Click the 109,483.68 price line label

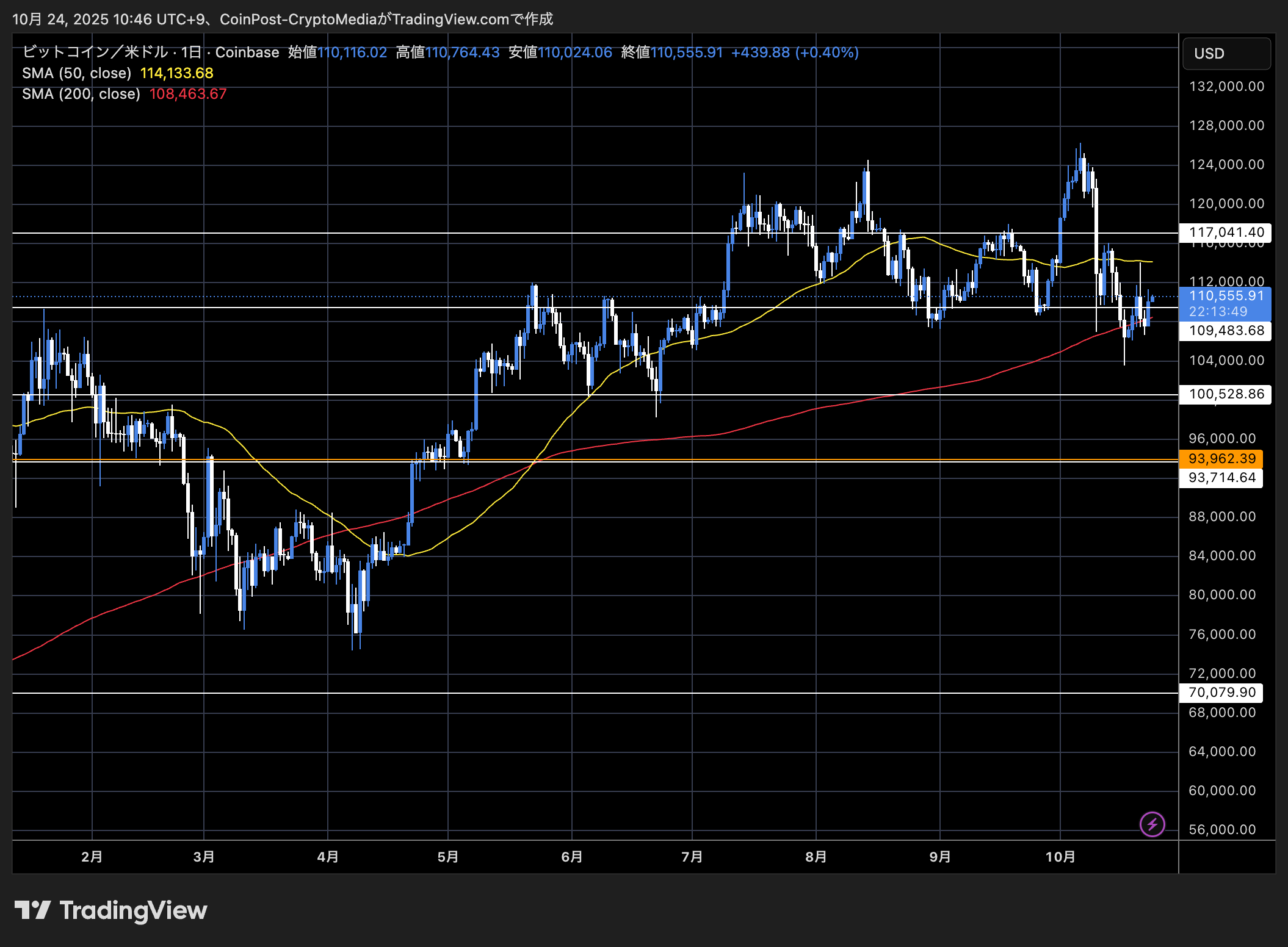pos(1226,331)
